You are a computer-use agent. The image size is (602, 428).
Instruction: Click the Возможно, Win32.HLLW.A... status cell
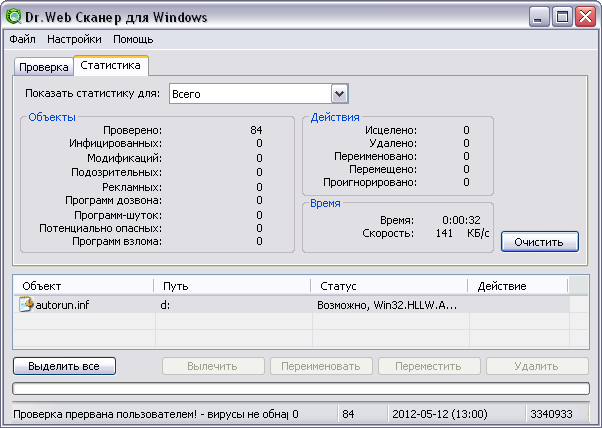tap(387, 305)
